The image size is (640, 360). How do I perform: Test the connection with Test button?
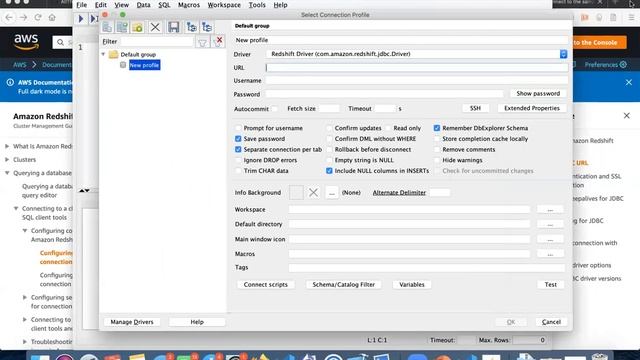click(x=551, y=284)
